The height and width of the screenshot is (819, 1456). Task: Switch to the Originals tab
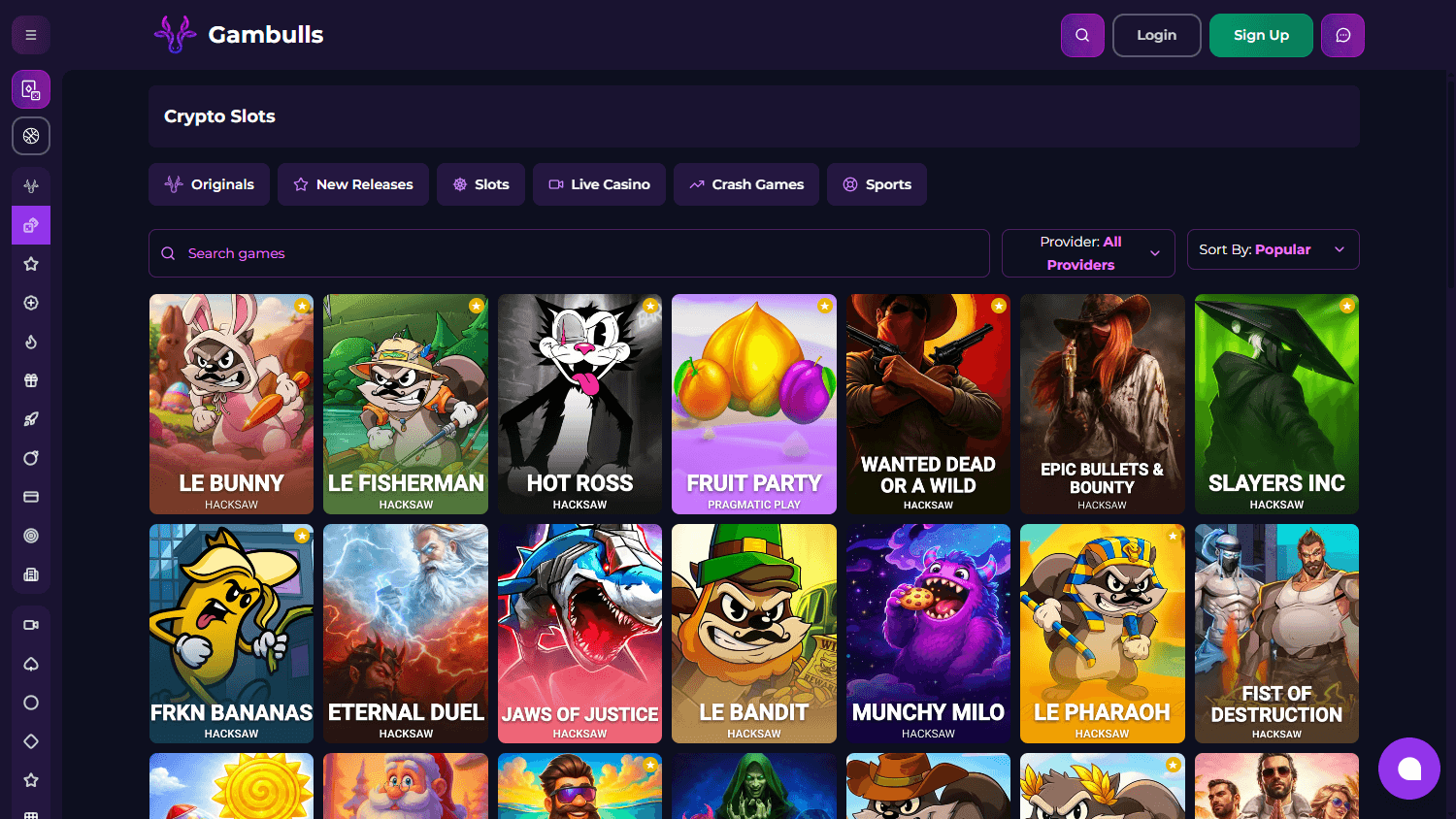point(209,184)
